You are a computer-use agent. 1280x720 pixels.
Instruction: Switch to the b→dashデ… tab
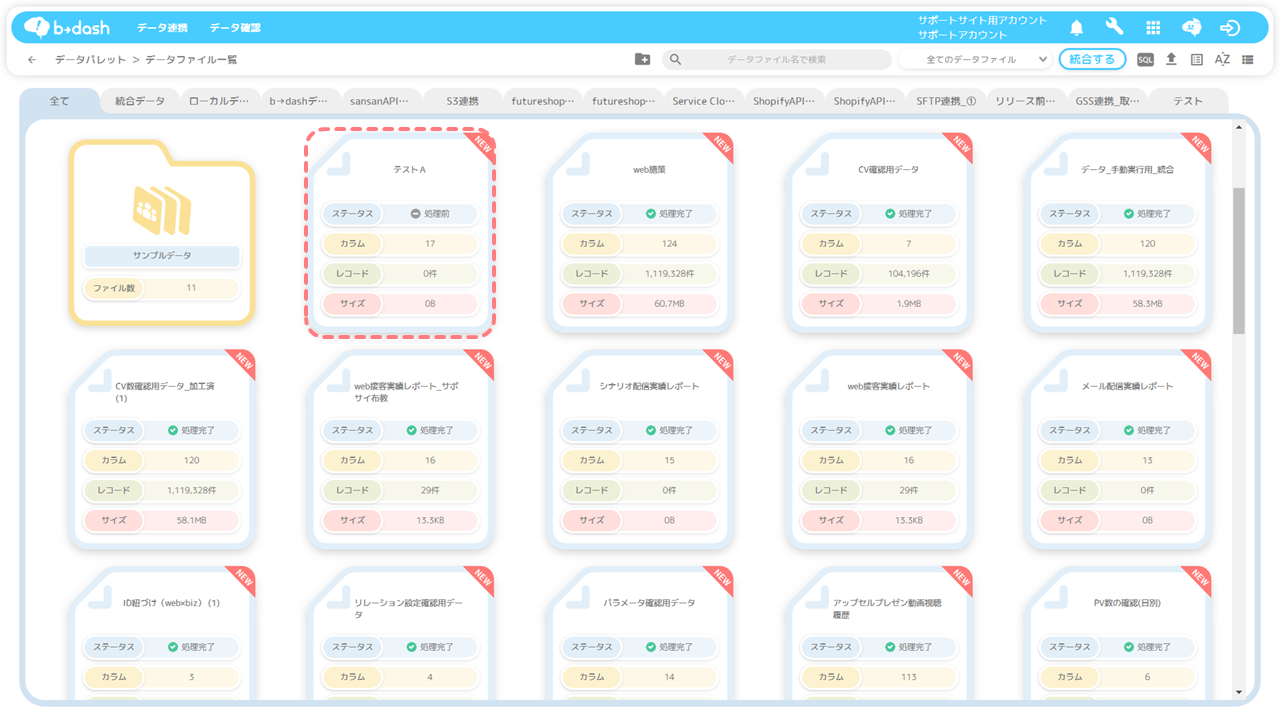coord(299,101)
